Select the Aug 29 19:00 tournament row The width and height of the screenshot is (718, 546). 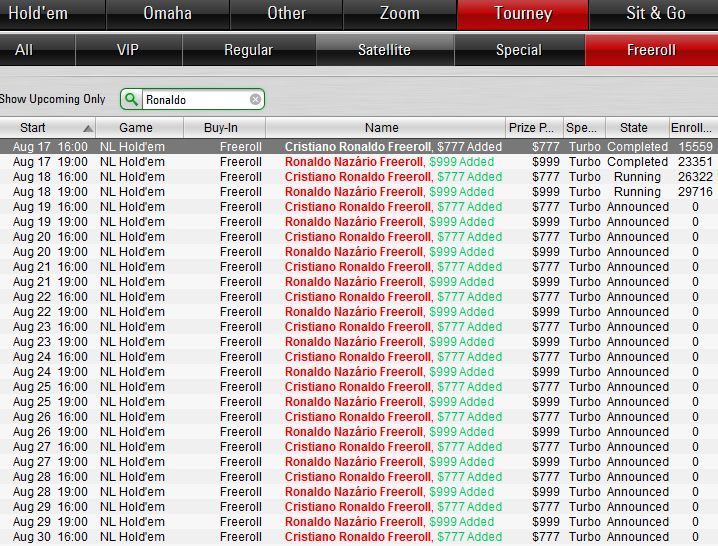359,522
